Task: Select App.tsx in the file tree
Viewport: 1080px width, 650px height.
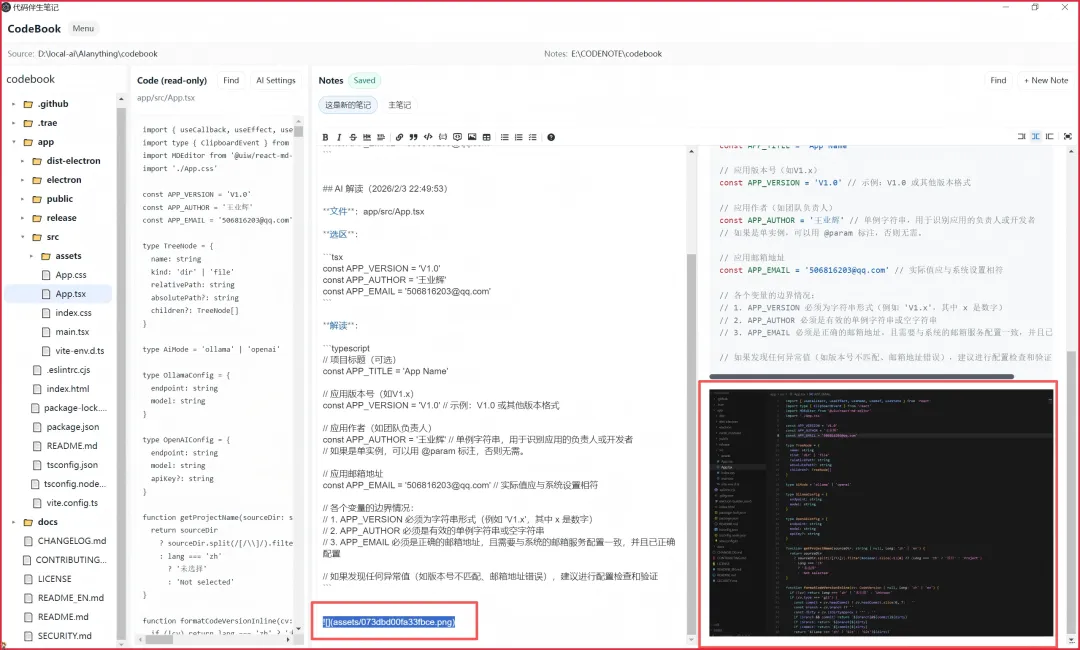Action: tap(58, 294)
